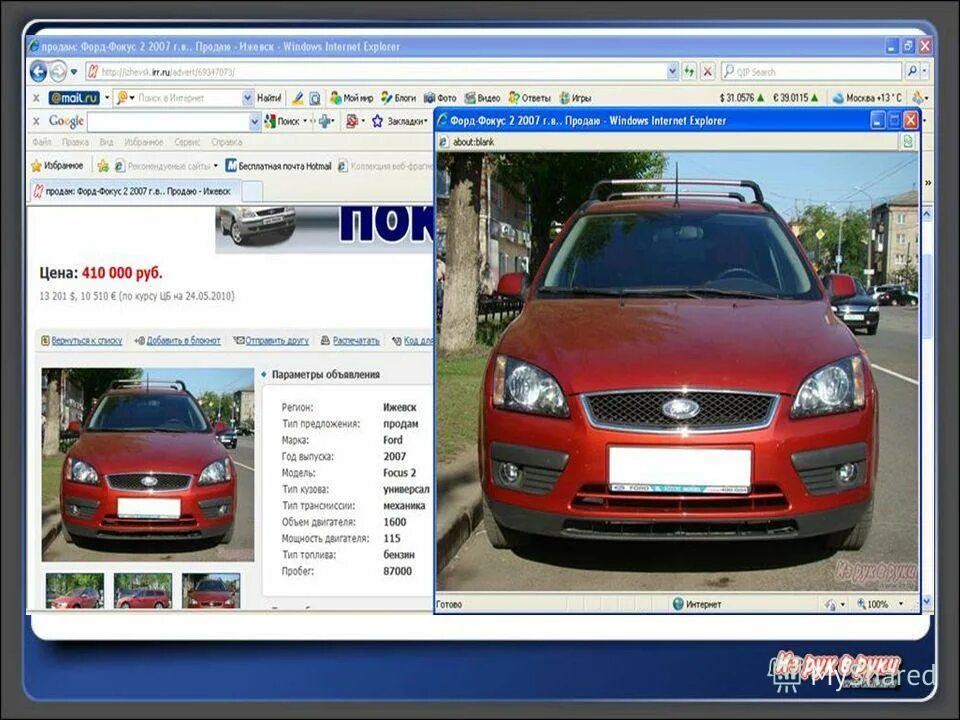Click the page tool icon beside highlighter
The image size is (960, 720).
[315, 98]
